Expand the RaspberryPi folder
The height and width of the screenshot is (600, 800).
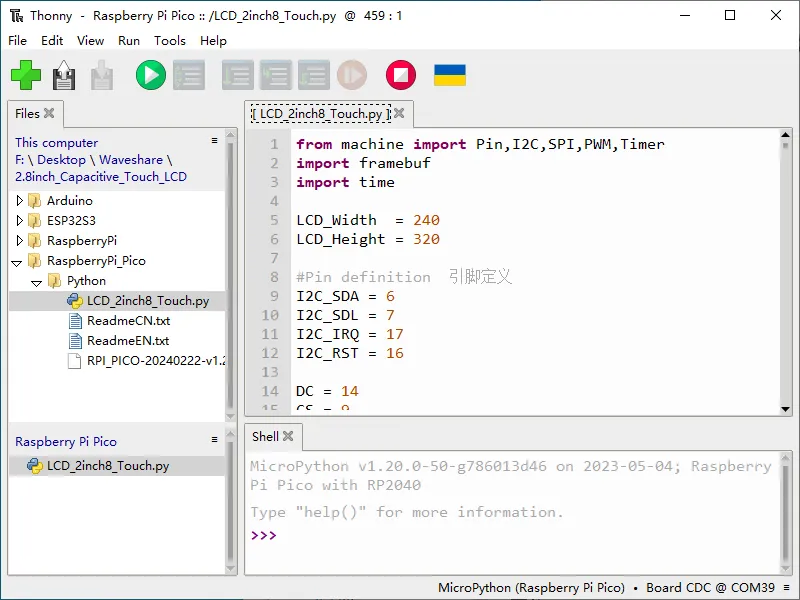coord(19,240)
